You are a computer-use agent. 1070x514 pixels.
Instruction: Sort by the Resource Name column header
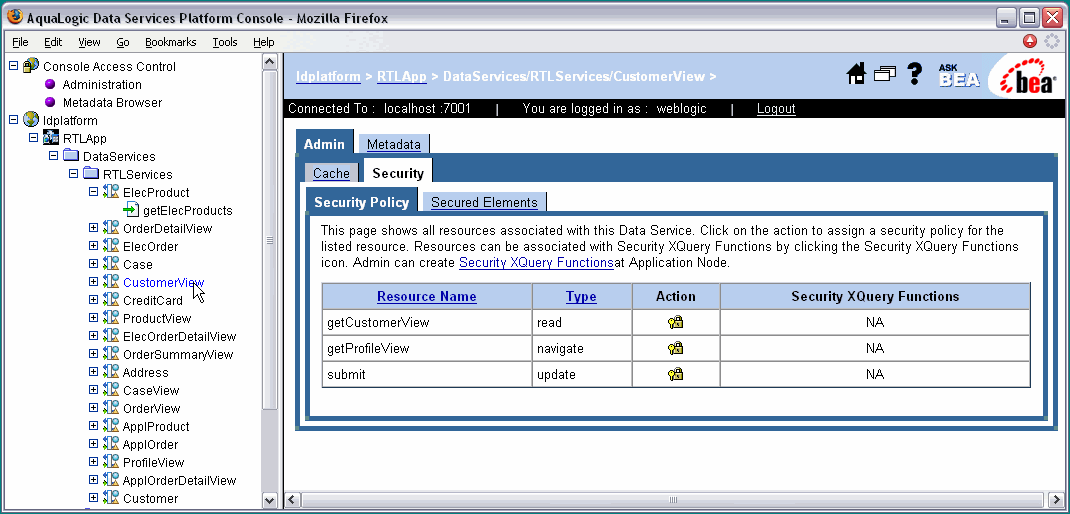click(426, 296)
